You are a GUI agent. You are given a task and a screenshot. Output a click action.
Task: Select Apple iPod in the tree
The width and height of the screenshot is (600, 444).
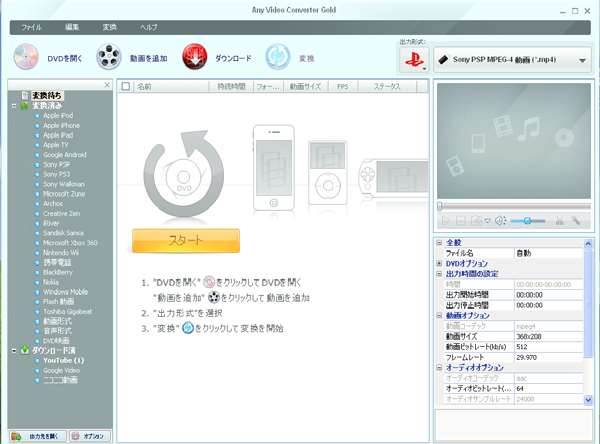pos(58,116)
